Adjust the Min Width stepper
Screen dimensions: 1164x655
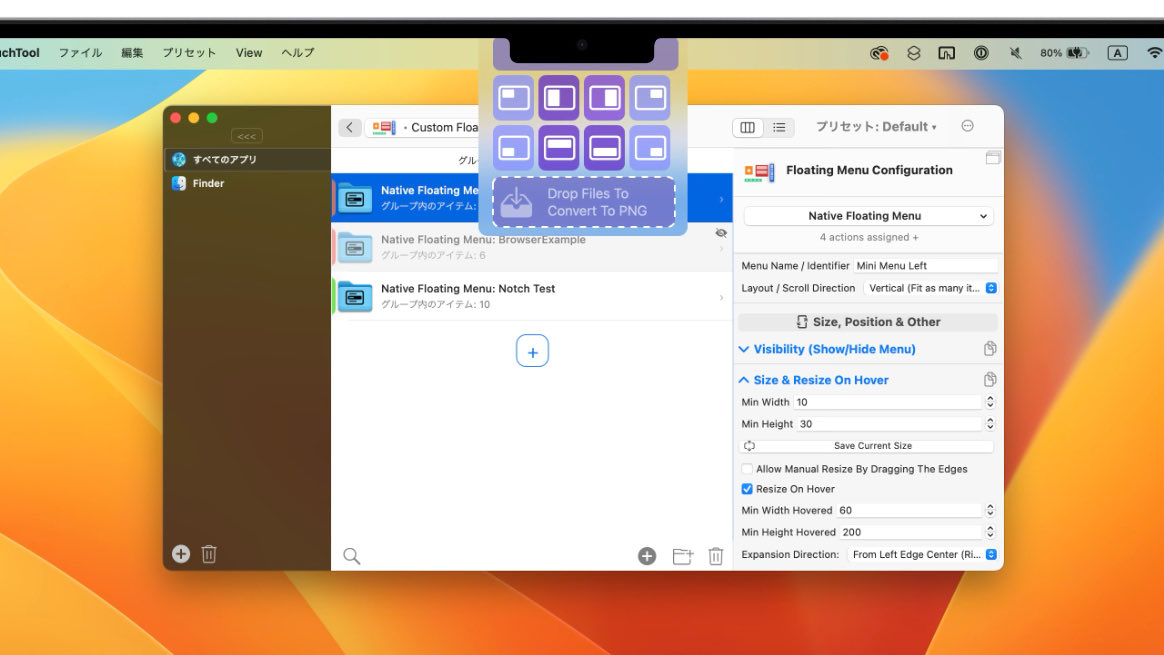(990, 402)
